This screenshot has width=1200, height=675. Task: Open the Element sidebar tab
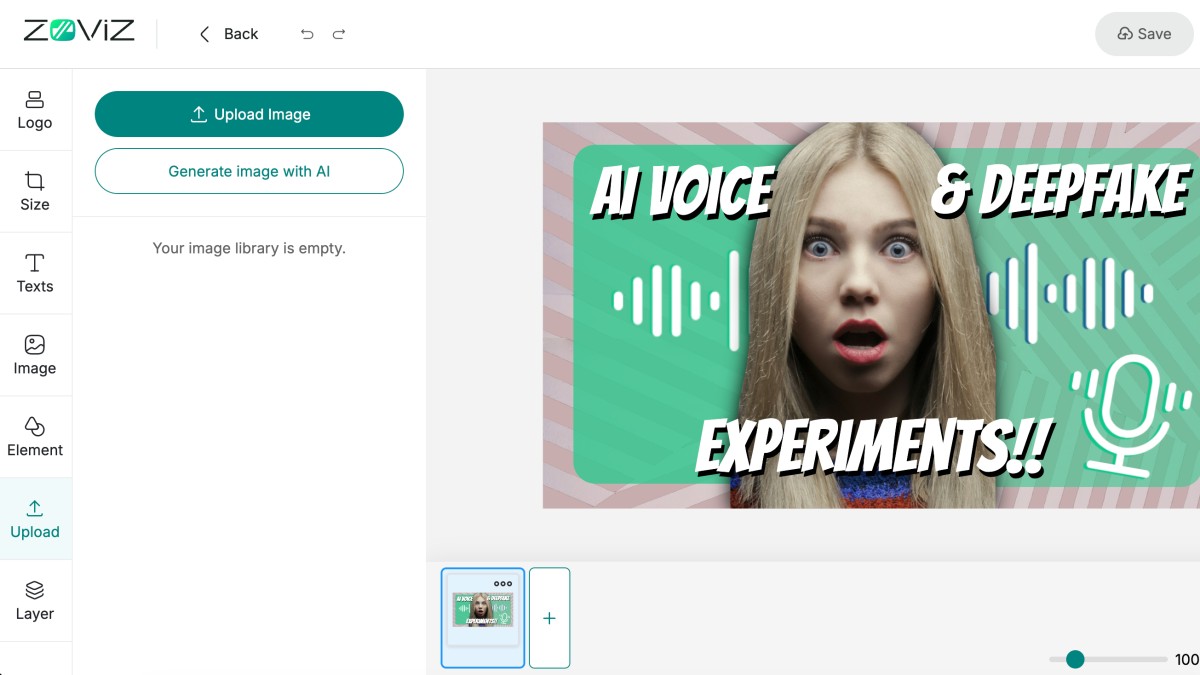coord(35,438)
